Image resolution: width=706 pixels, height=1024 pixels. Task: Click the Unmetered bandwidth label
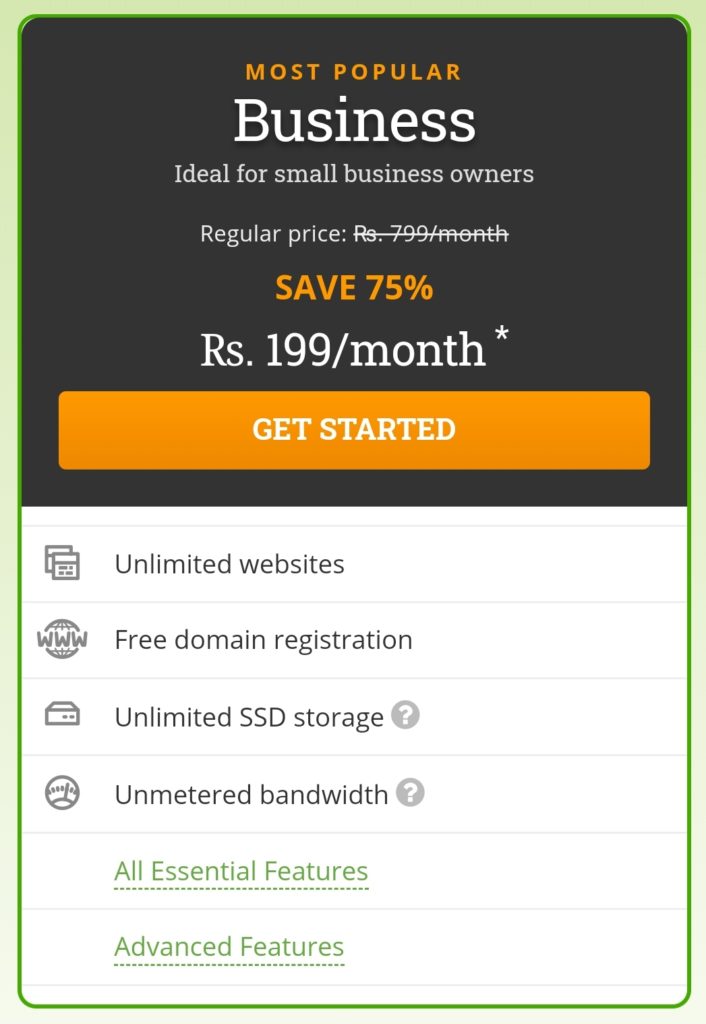click(x=251, y=795)
